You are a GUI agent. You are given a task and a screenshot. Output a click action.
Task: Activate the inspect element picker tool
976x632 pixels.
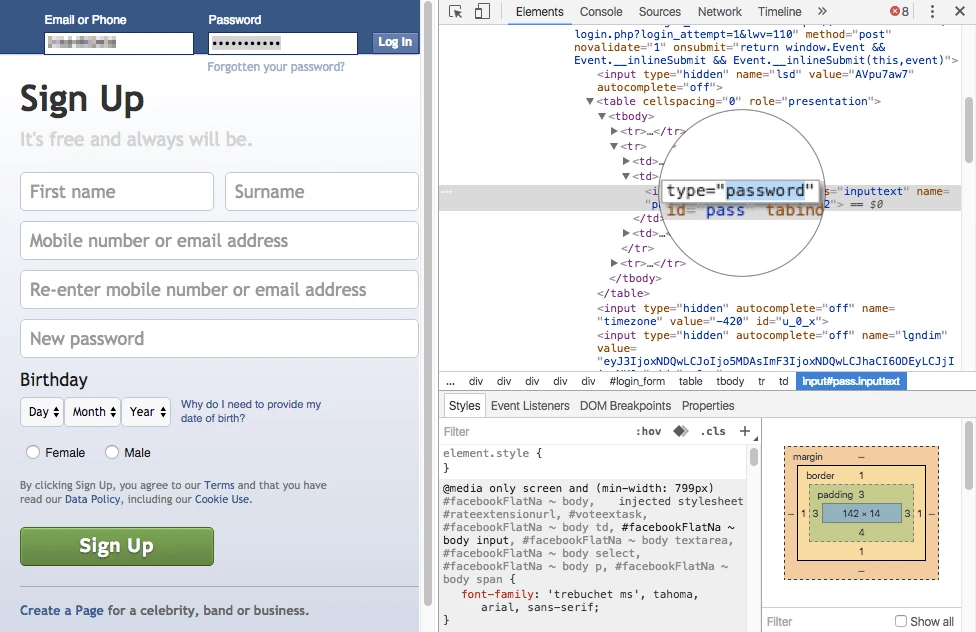[x=456, y=12]
